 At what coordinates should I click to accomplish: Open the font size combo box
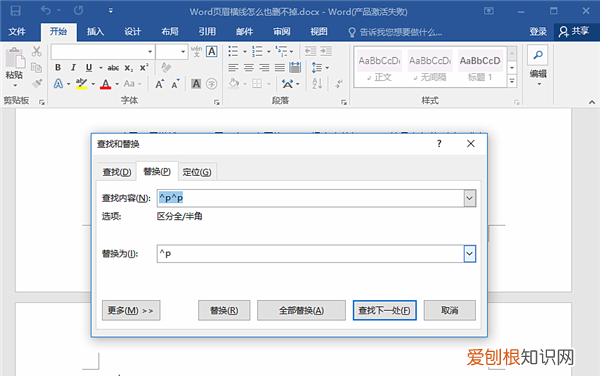tap(172, 52)
